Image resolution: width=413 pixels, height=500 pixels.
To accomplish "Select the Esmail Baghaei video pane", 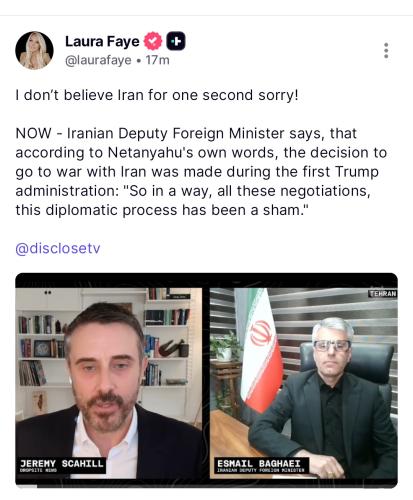I will click(x=304, y=383).
